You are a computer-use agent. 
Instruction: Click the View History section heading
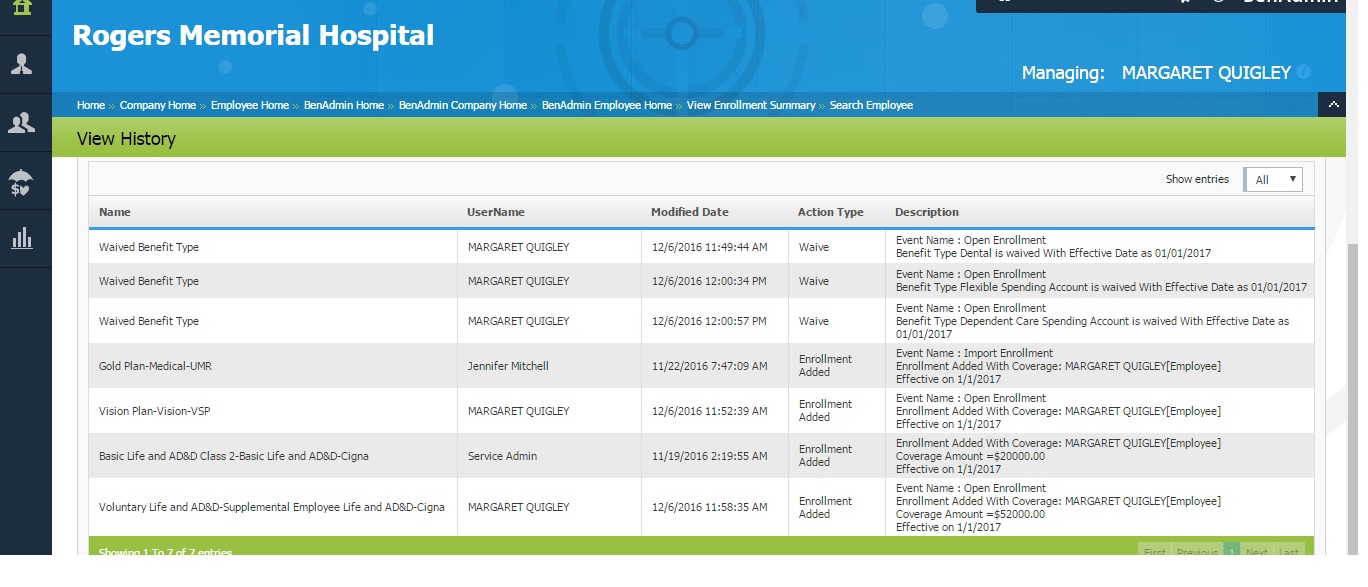point(126,139)
